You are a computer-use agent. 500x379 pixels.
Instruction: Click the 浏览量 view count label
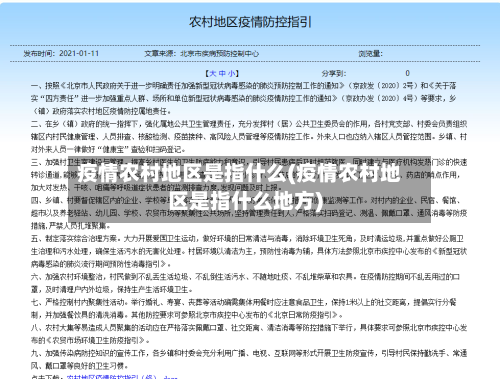click(x=371, y=53)
